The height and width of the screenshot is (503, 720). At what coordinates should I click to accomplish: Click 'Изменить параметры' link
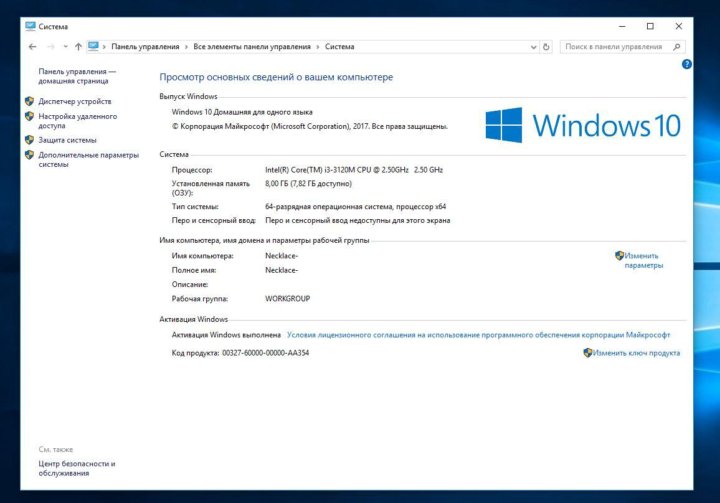[x=643, y=260]
